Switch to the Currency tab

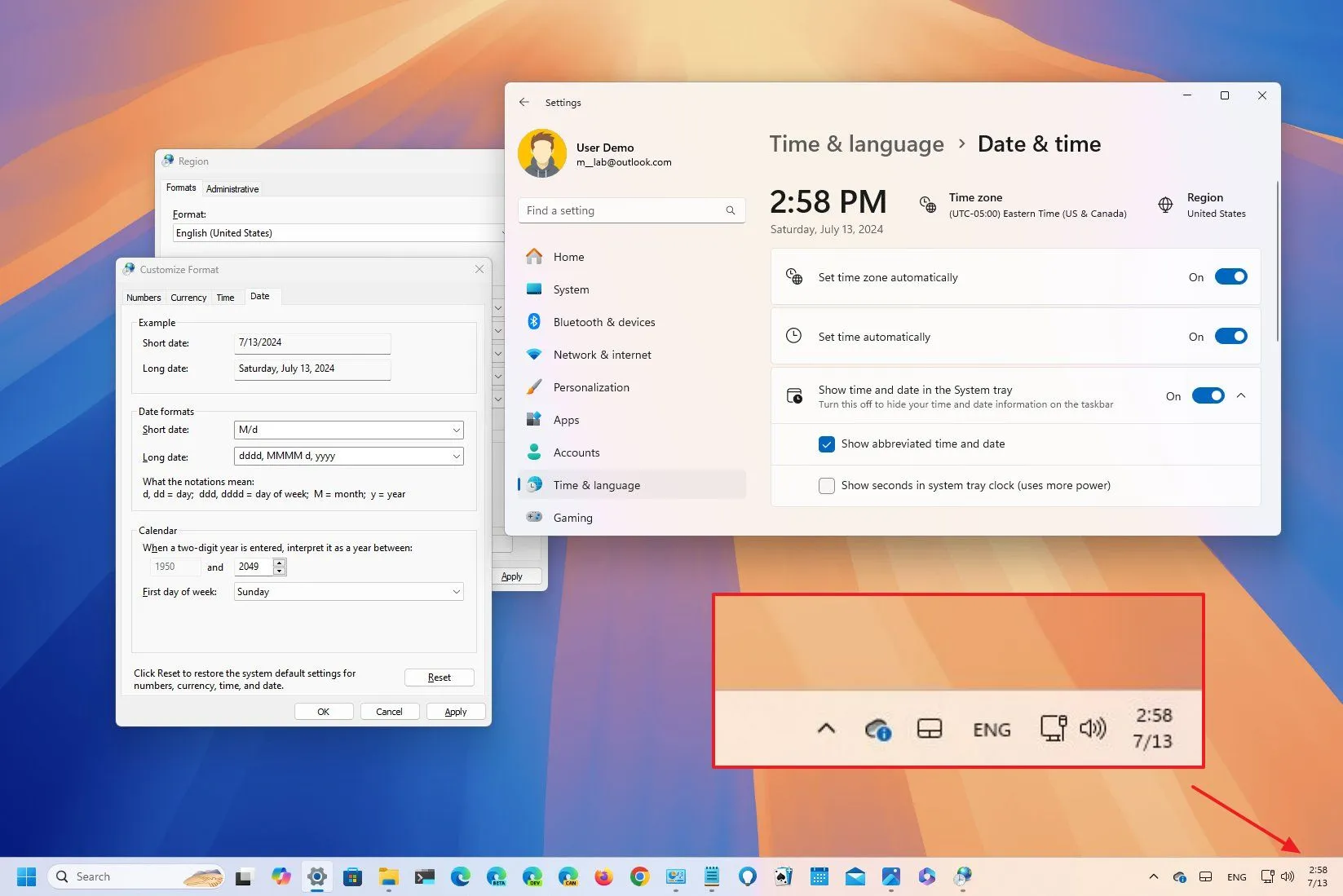pyautogui.click(x=188, y=297)
